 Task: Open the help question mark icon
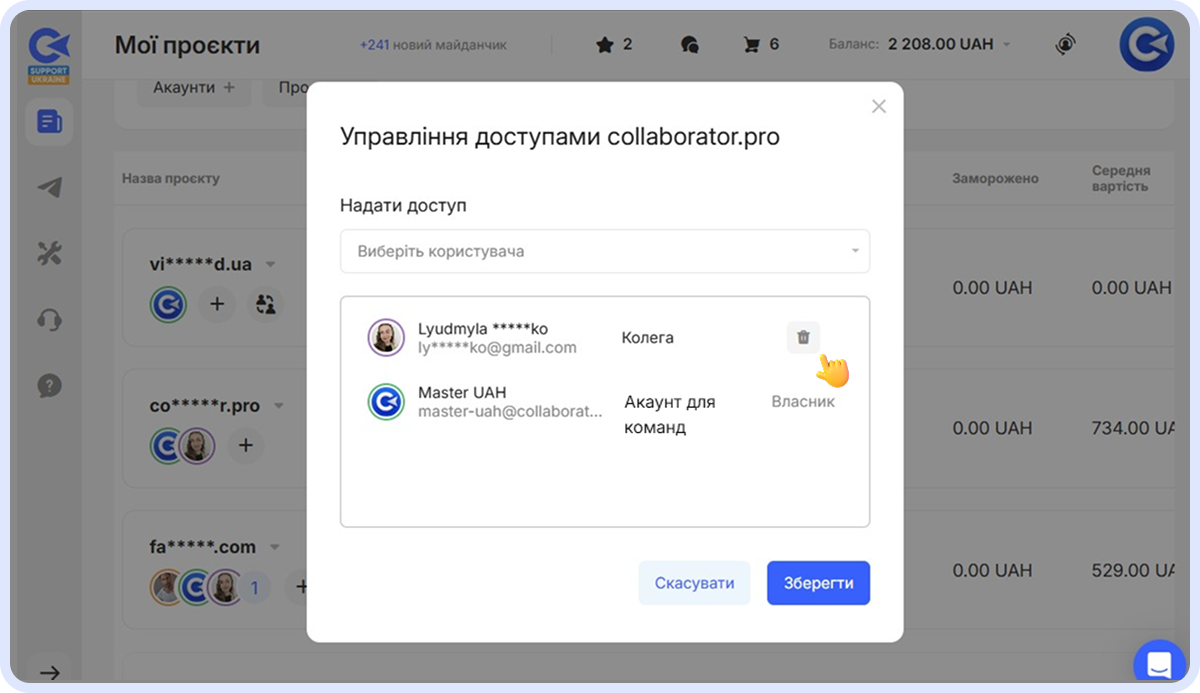click(49, 385)
